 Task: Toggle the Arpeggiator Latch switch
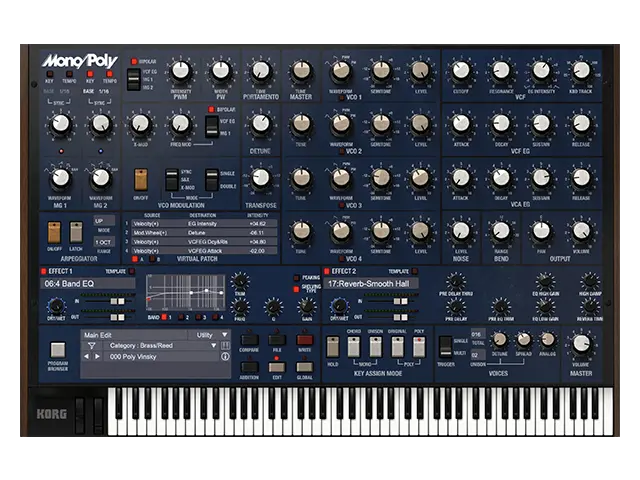click(76, 233)
